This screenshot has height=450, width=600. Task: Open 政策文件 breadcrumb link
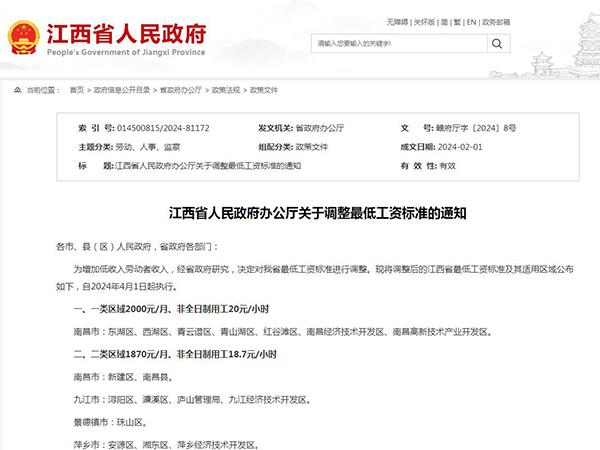click(x=264, y=90)
